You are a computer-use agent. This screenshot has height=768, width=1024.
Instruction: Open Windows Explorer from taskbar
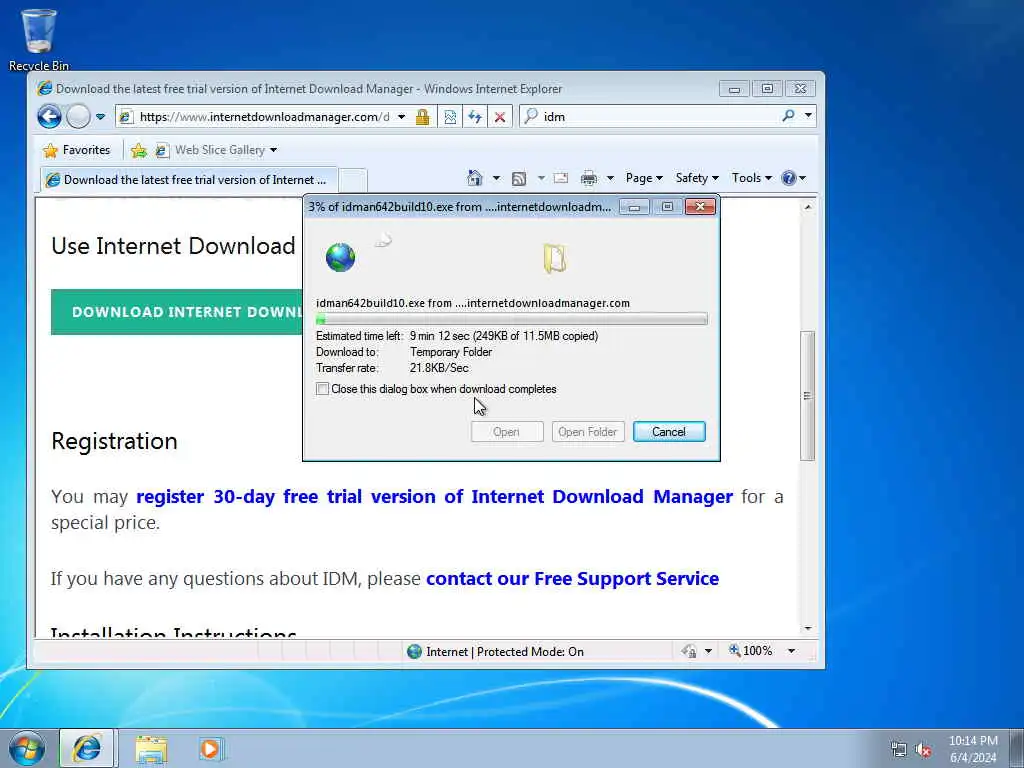point(152,749)
